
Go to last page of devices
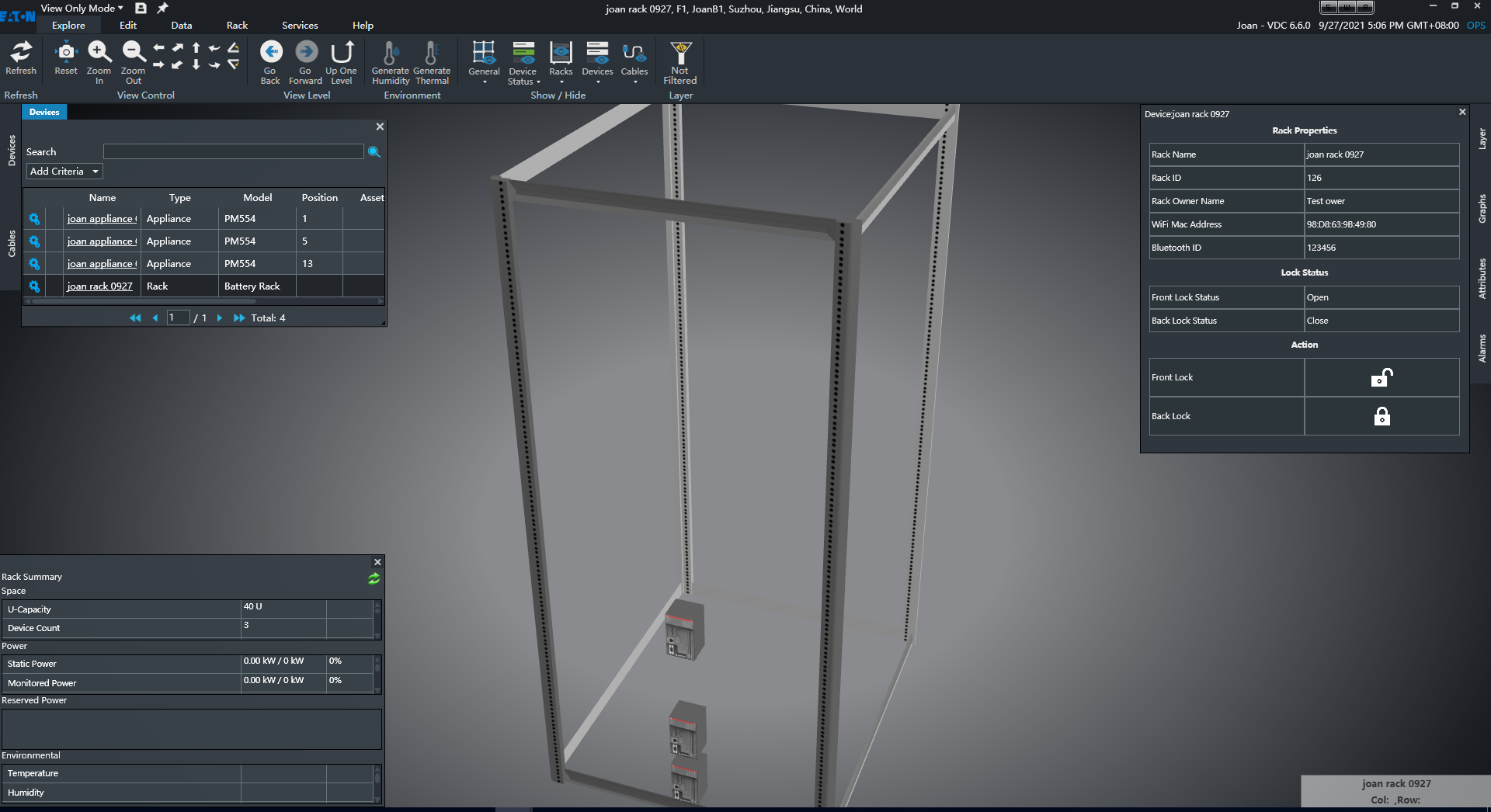[238, 318]
